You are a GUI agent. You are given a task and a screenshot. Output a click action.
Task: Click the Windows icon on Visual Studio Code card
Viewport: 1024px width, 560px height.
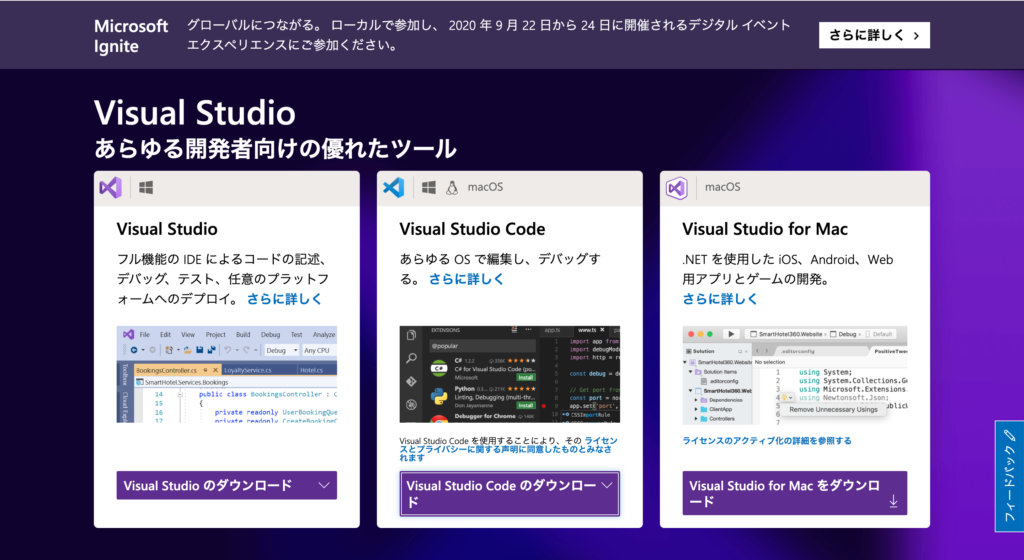[429, 187]
